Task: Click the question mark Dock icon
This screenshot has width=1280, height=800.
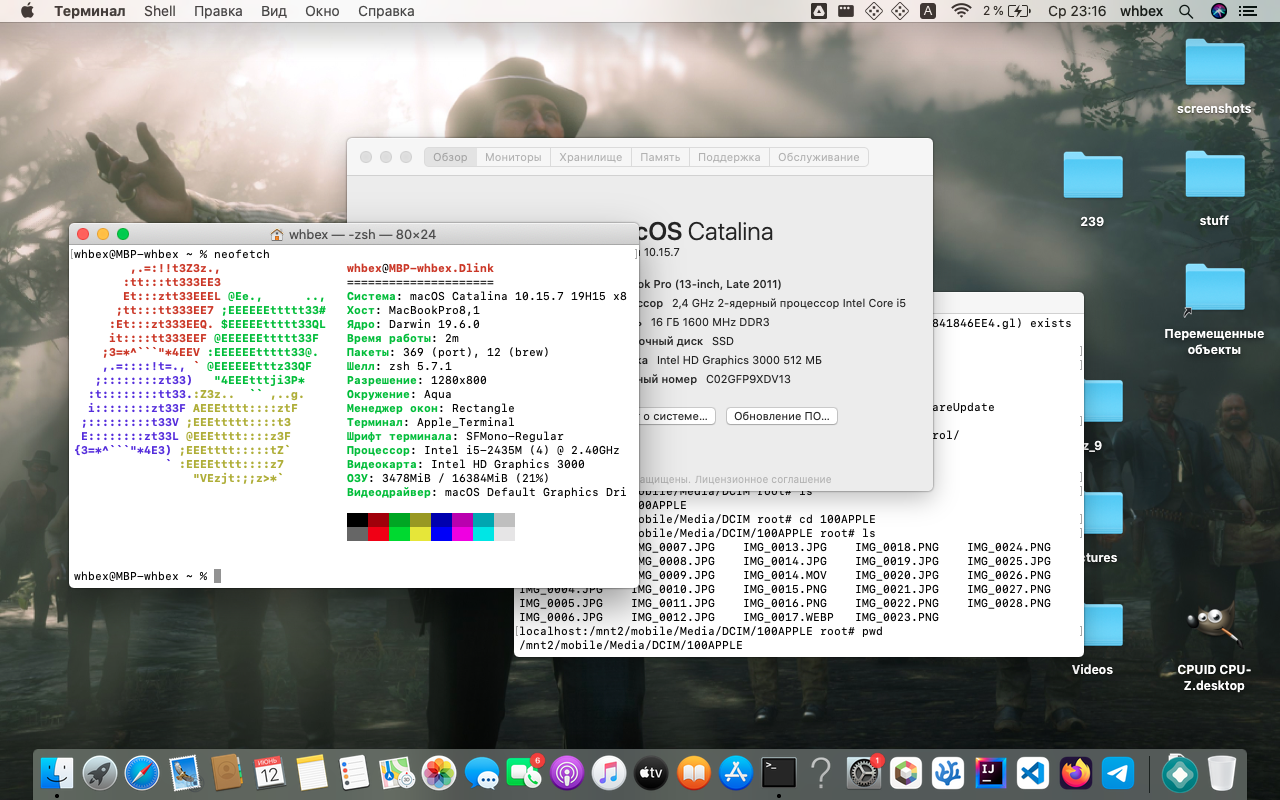Action: point(821,773)
